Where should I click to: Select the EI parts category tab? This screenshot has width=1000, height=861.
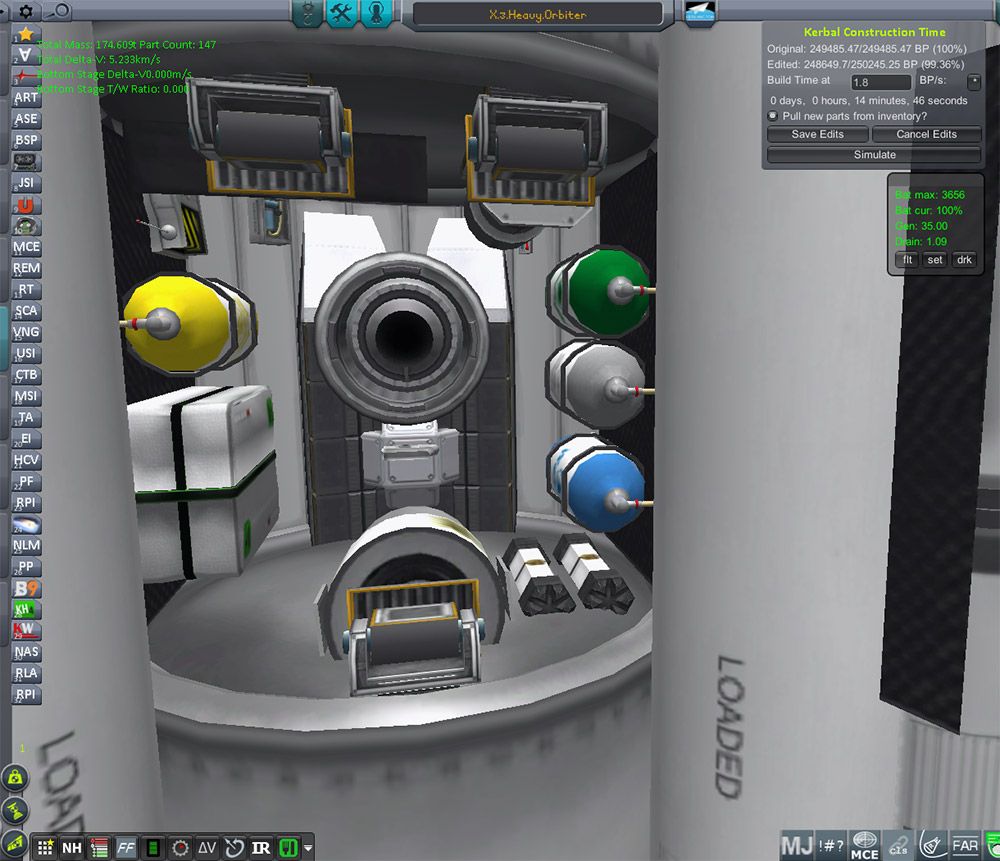(26, 439)
